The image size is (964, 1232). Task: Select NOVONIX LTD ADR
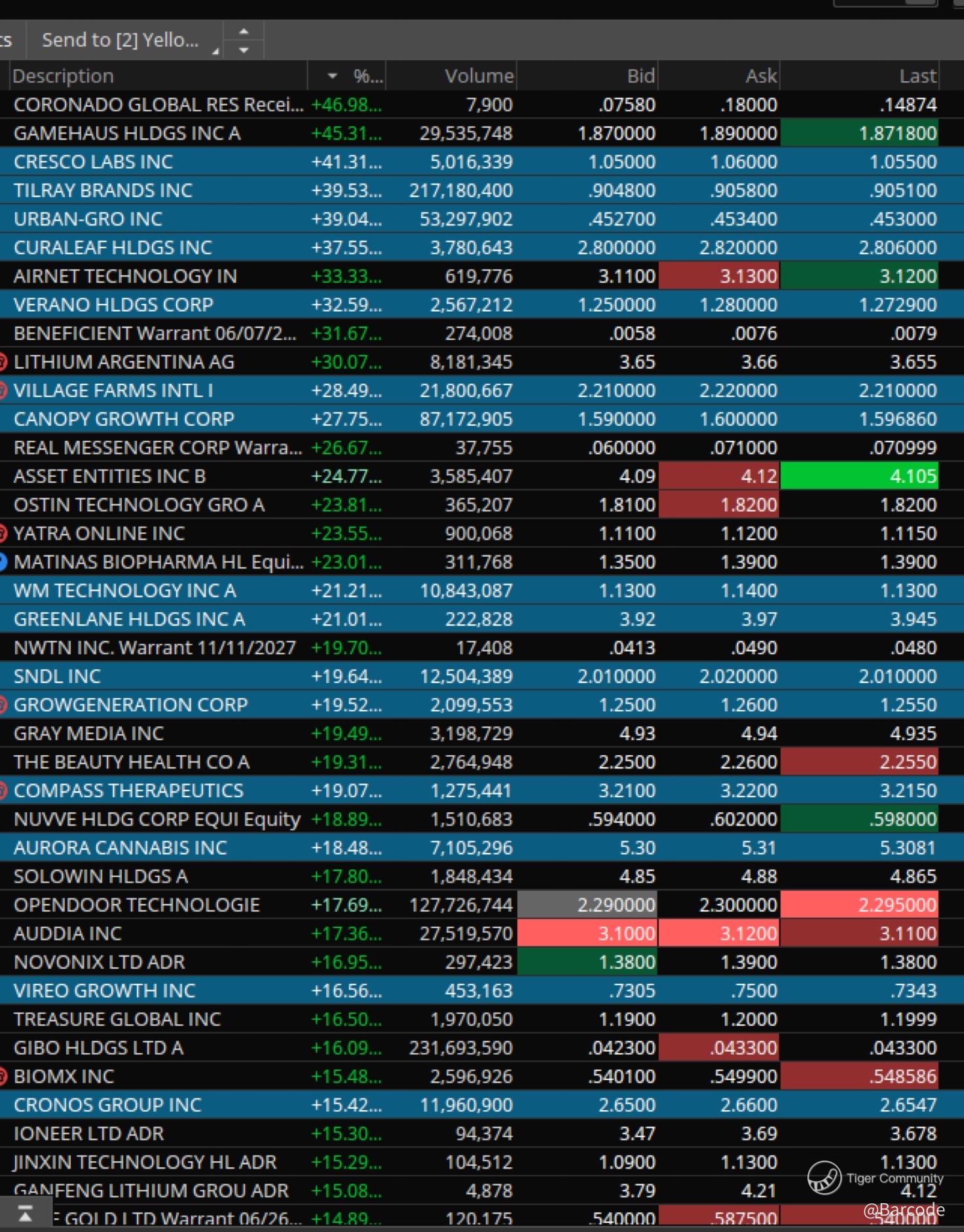(x=99, y=963)
